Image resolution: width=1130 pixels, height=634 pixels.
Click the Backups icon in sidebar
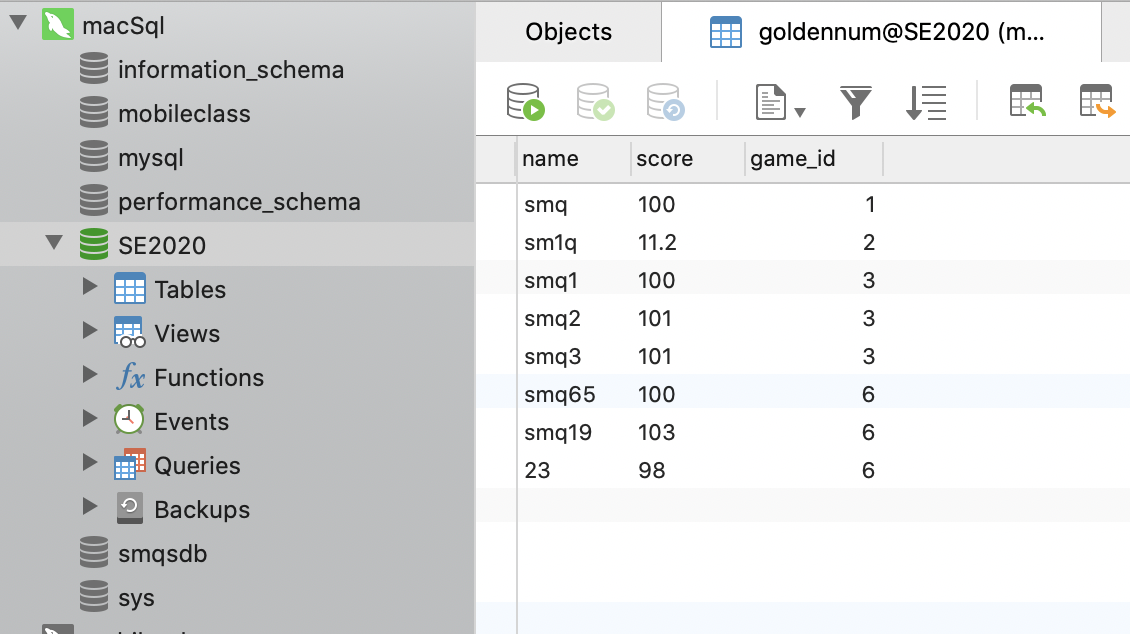point(130,509)
